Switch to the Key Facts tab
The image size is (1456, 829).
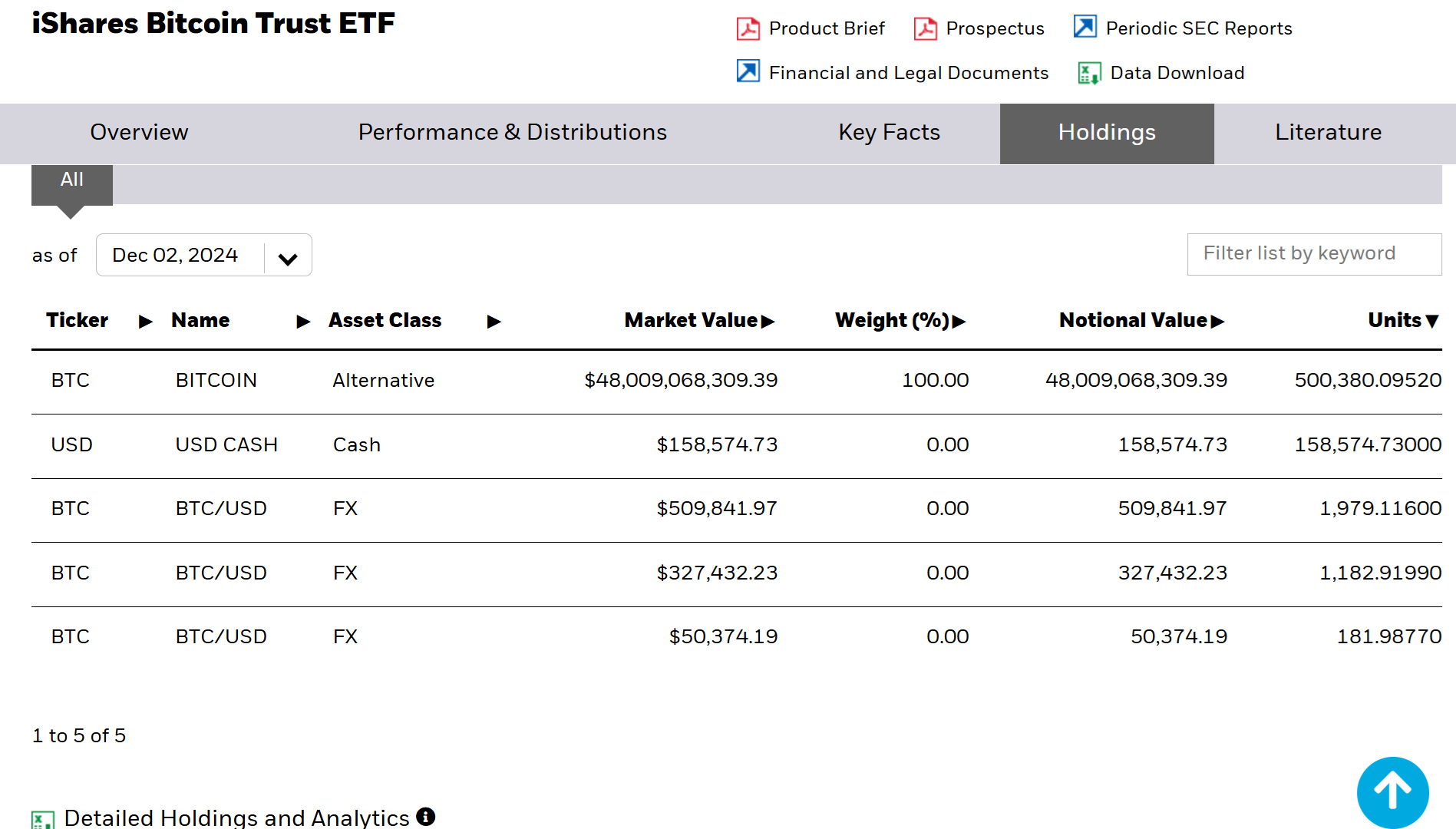pos(889,133)
